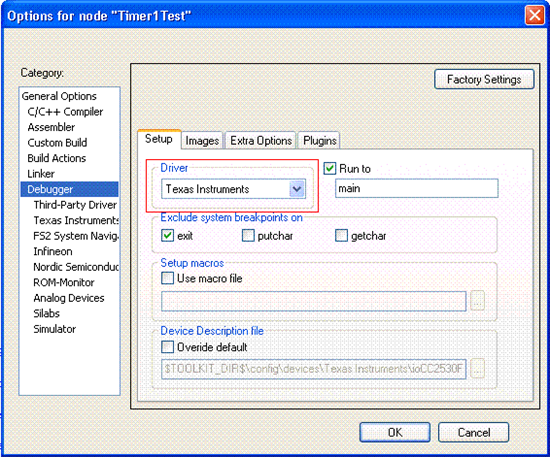Close the Options dialog window
Image resolution: width=550 pixels, height=457 pixels.
(535, 15)
